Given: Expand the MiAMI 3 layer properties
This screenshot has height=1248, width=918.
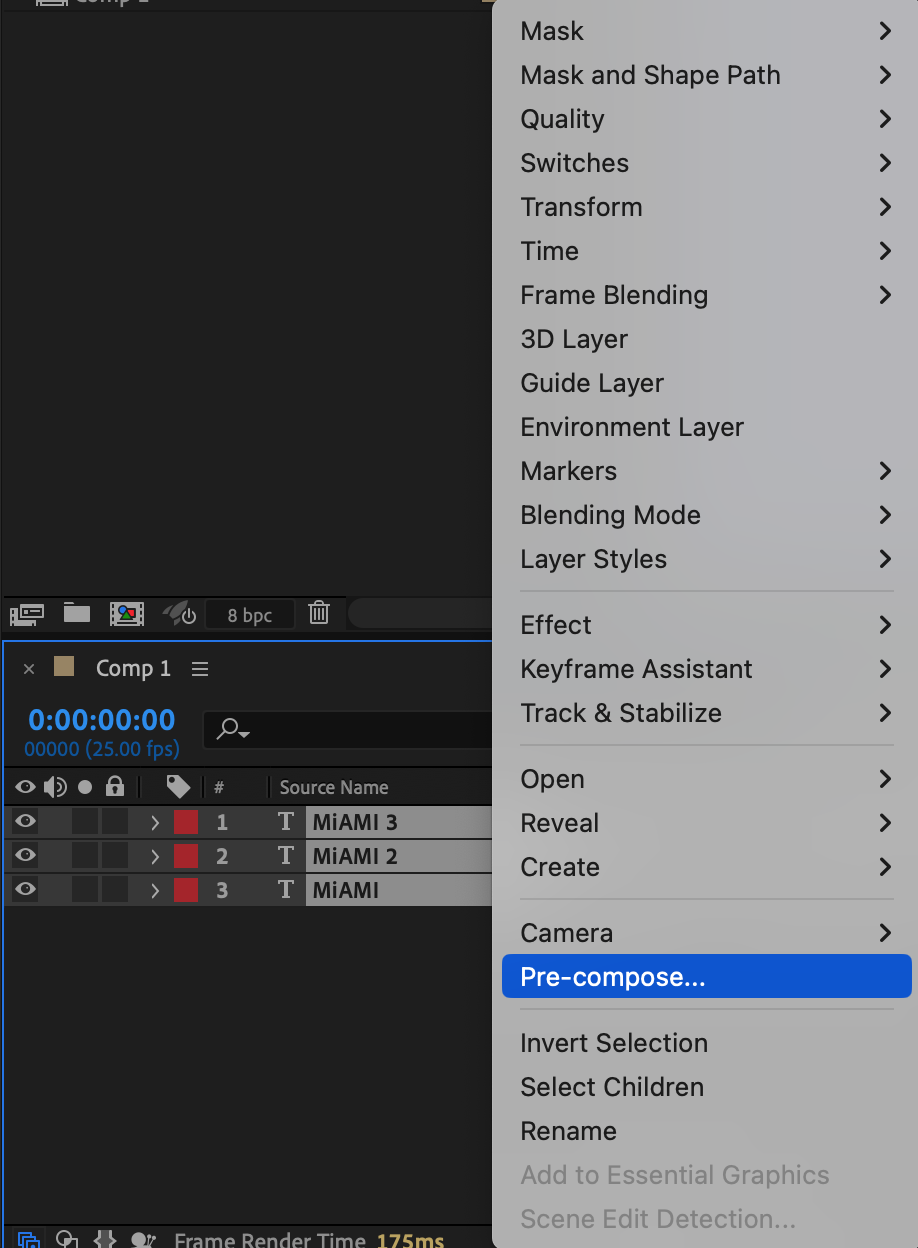Looking at the screenshot, I should click(155, 823).
